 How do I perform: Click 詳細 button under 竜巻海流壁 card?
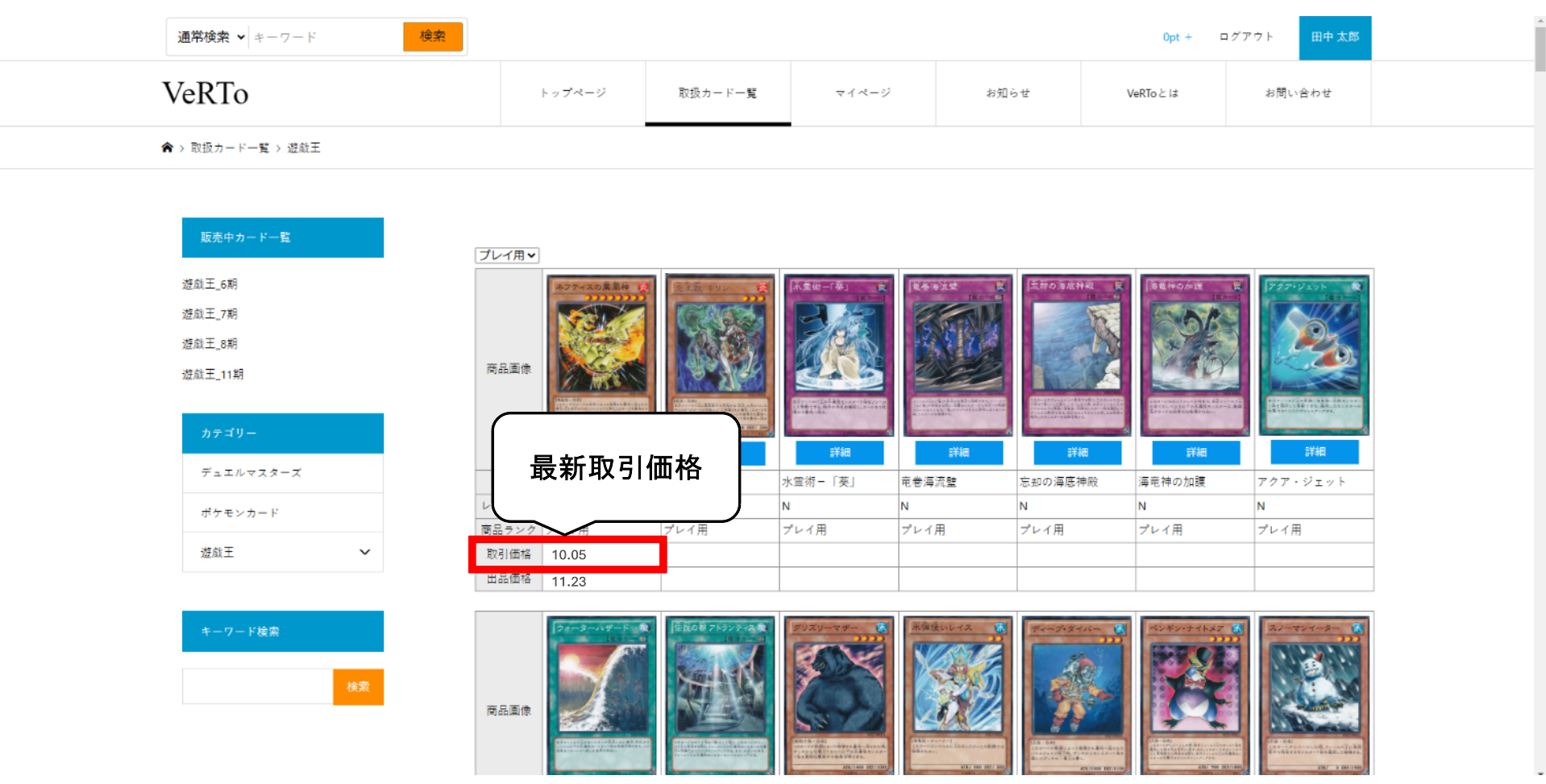point(958,452)
